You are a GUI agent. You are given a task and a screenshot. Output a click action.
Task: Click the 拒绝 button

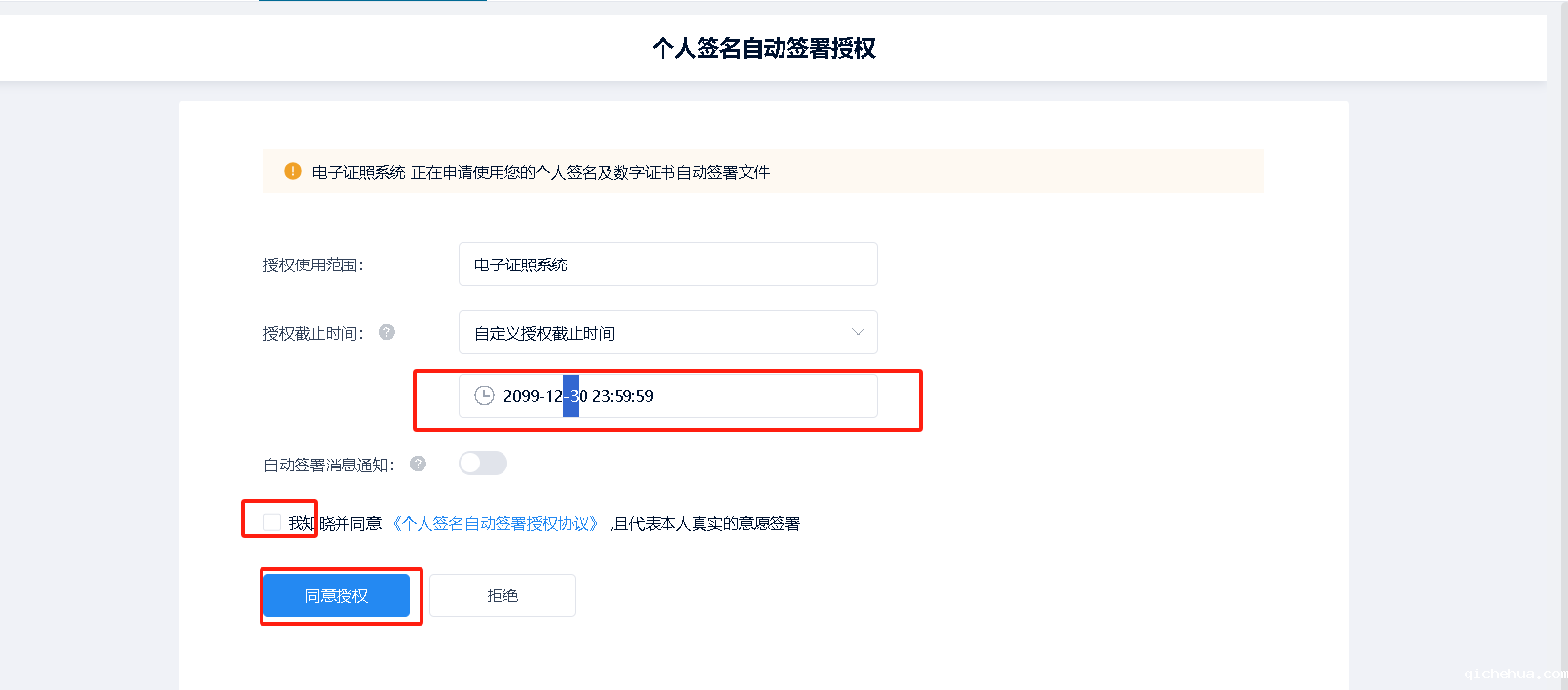click(503, 595)
